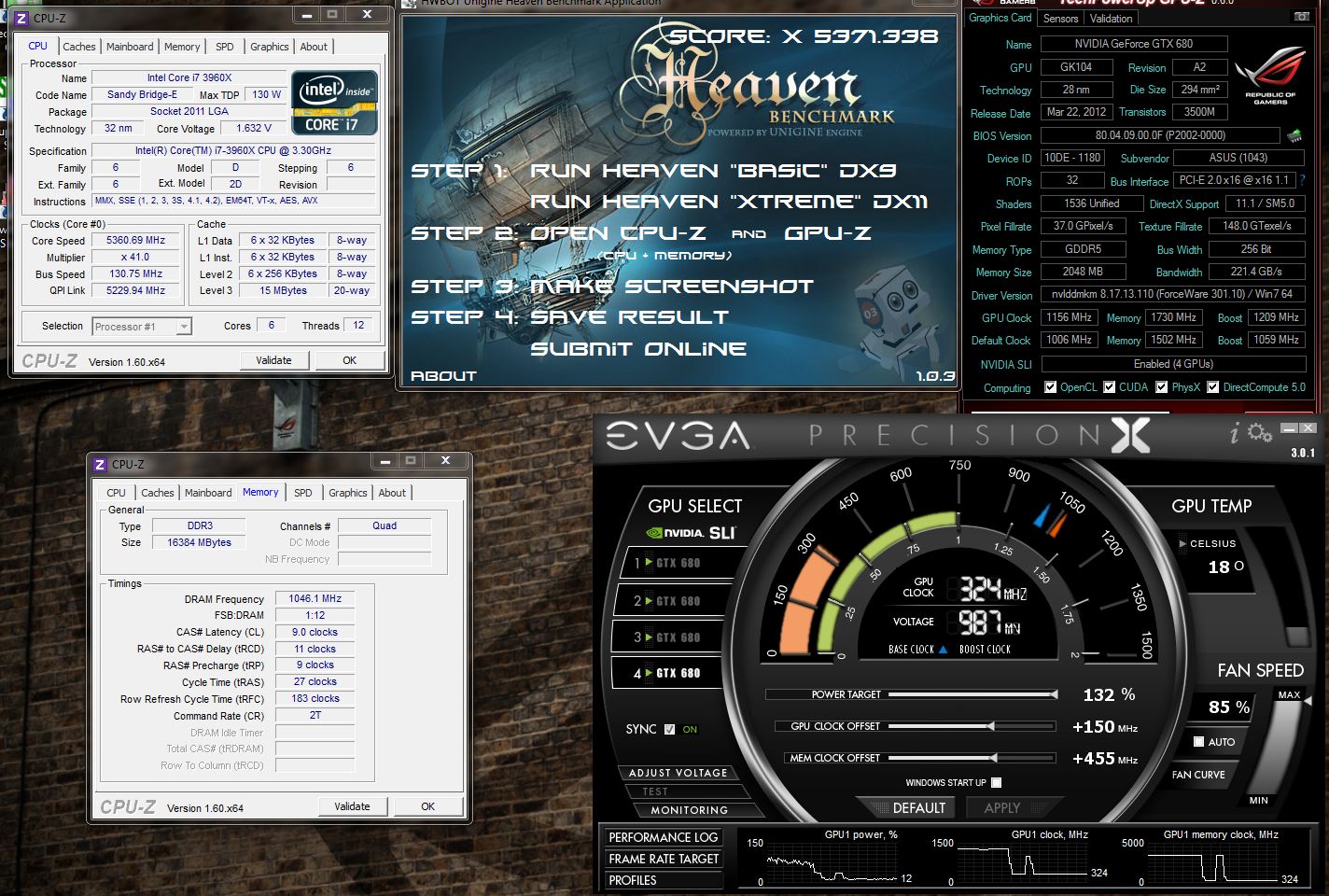Toggle SYNC checkbox in Precision X
Image resolution: width=1329 pixels, height=896 pixels.
[x=669, y=730]
